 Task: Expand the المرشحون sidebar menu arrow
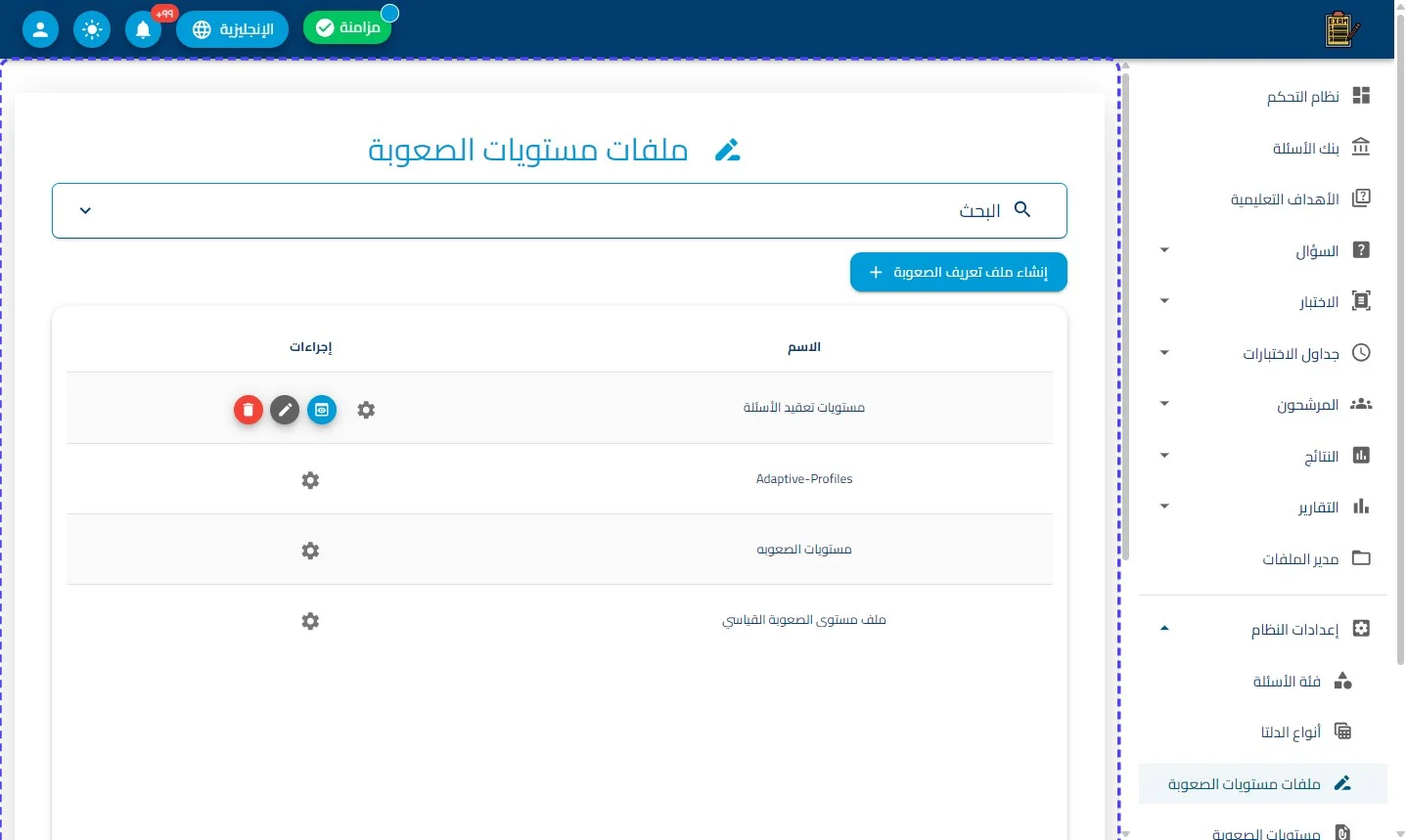[x=1164, y=404]
